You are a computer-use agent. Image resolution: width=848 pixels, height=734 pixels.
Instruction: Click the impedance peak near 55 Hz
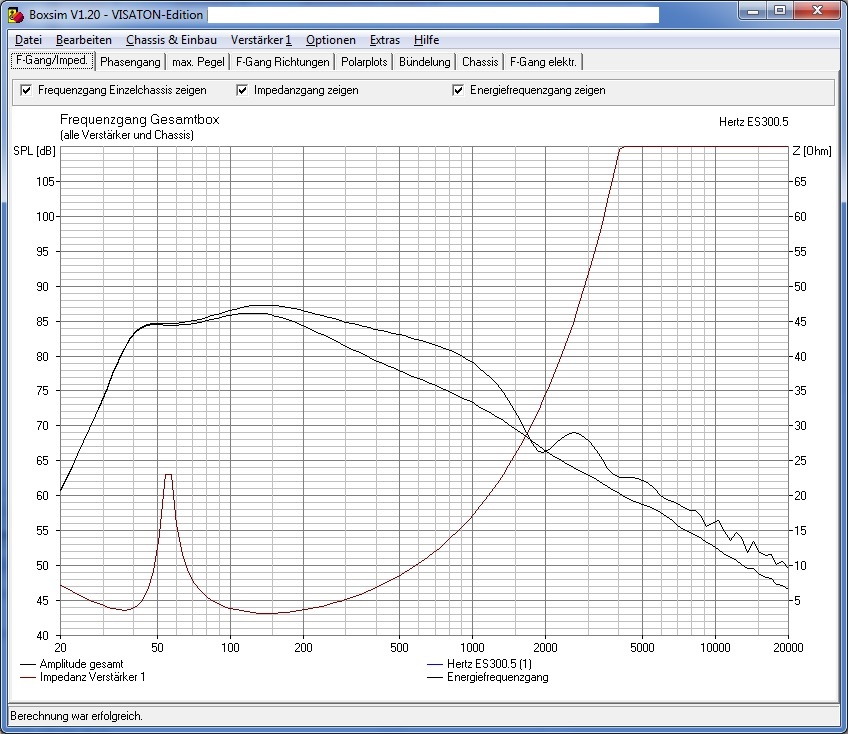pos(168,475)
